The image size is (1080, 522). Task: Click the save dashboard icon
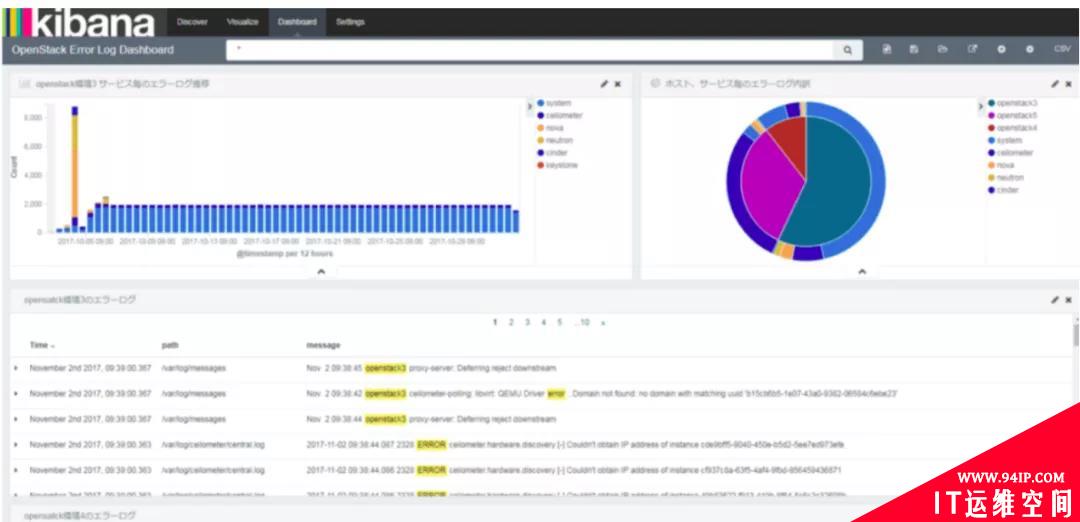tap(914, 50)
